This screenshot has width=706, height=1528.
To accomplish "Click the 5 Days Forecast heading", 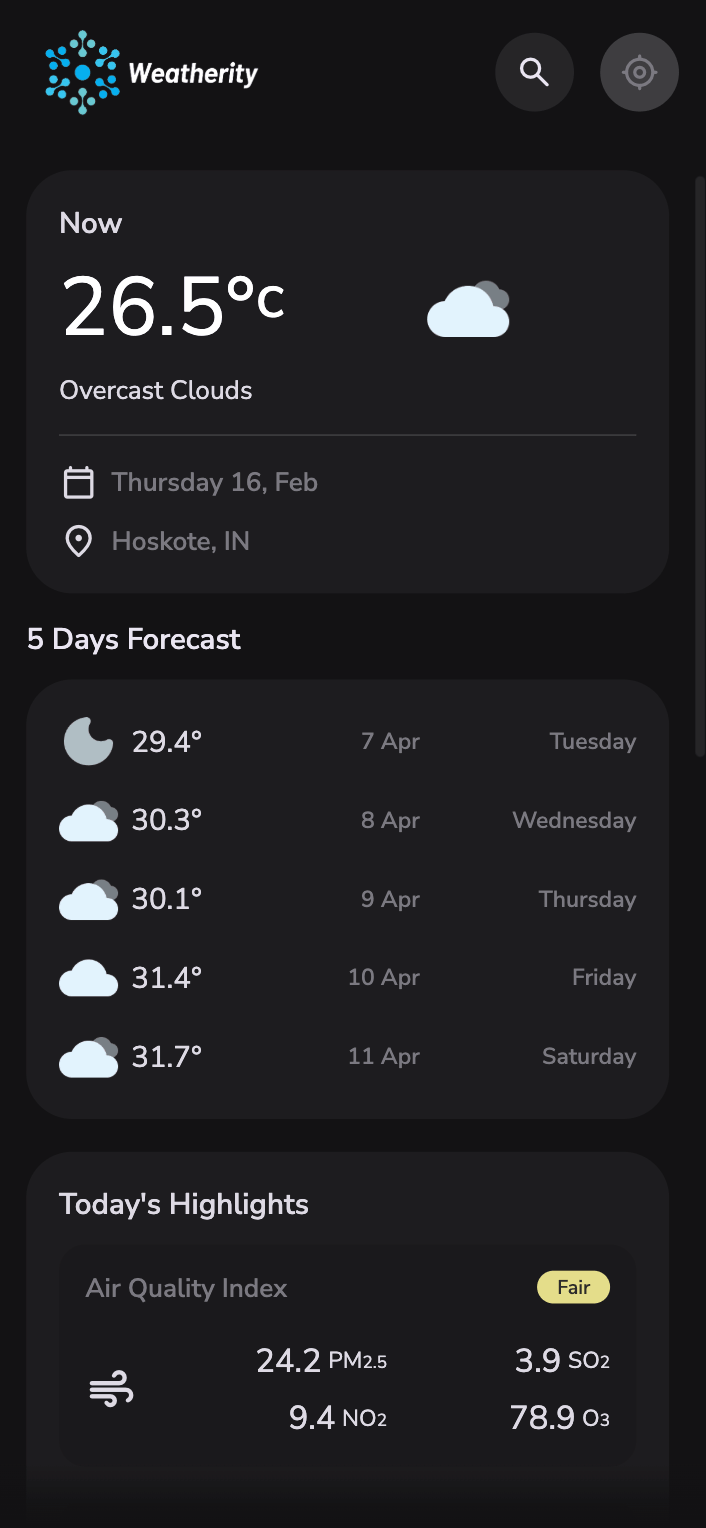I will tap(133, 639).
